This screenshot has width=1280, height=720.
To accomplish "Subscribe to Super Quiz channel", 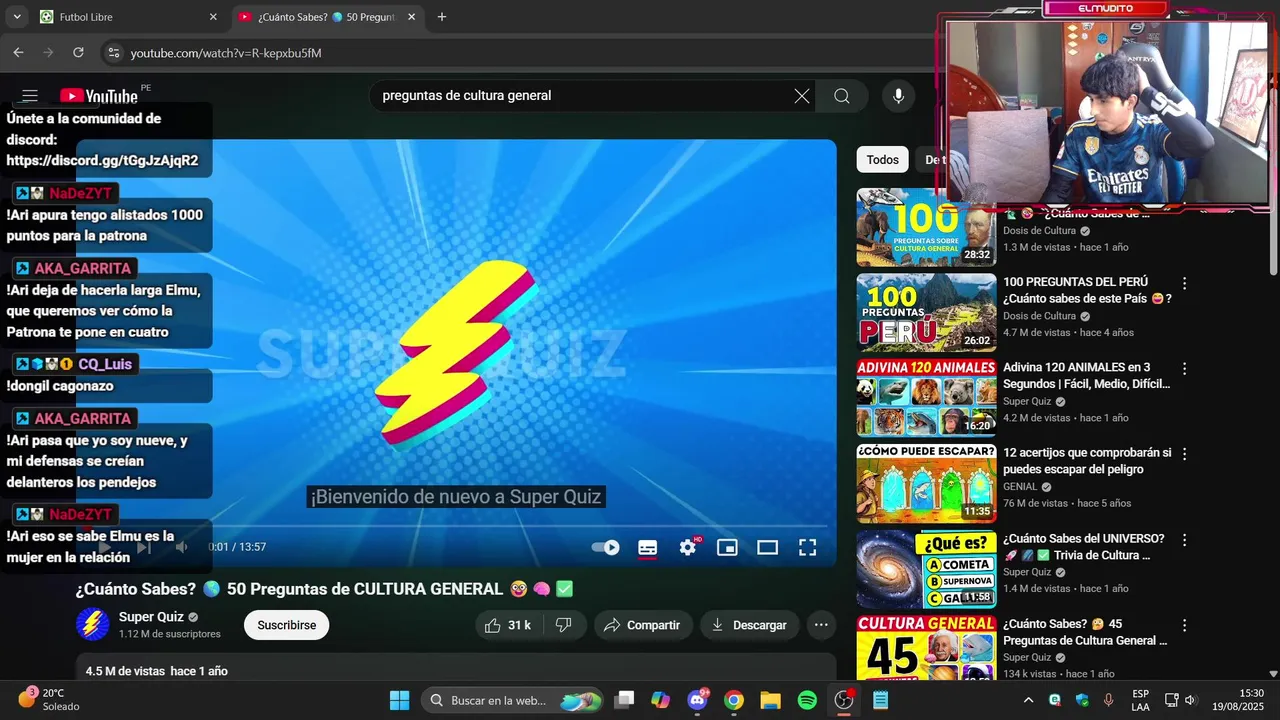I will pos(286,625).
